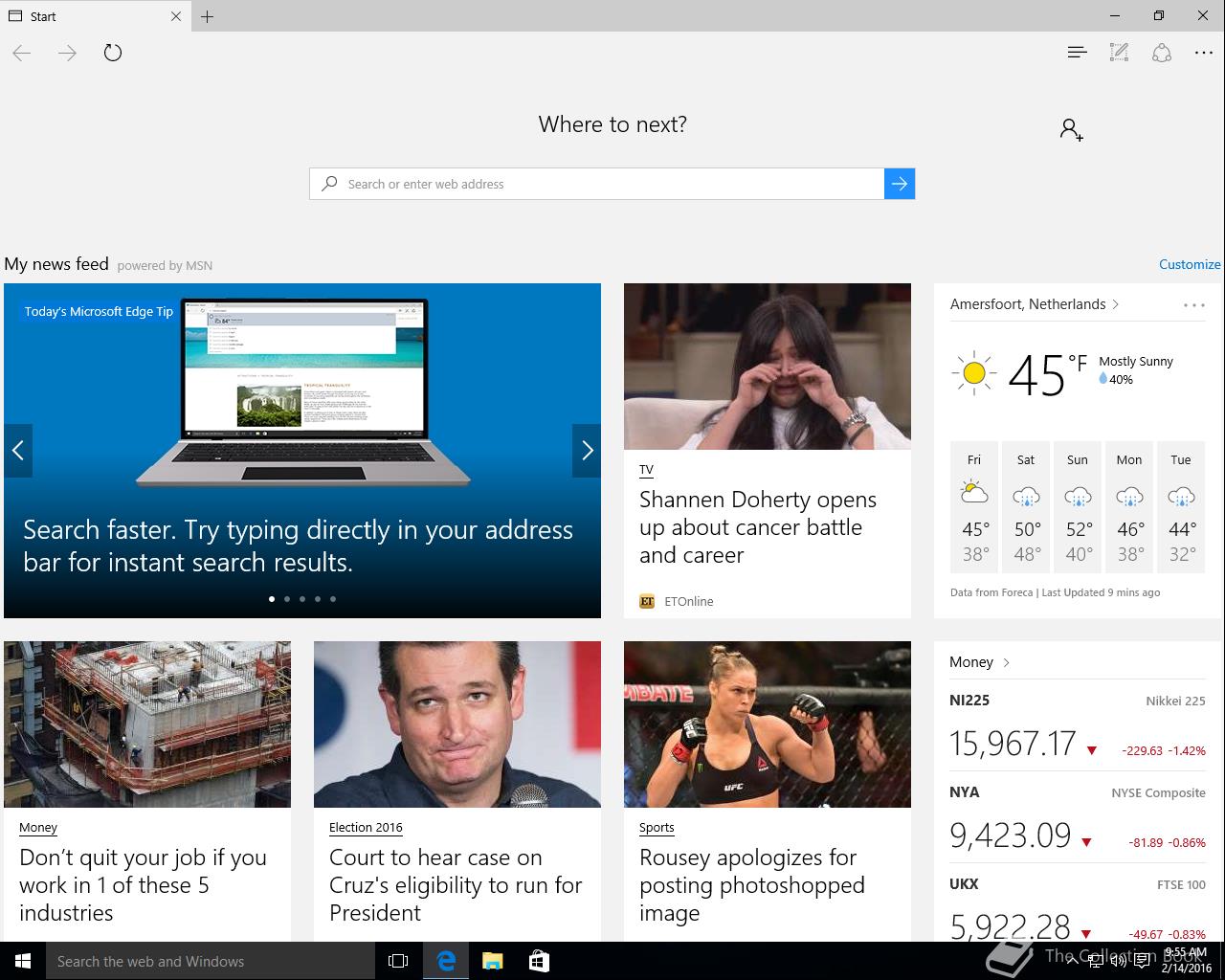Open the Hub panel
The image size is (1225, 980).
tap(1077, 53)
